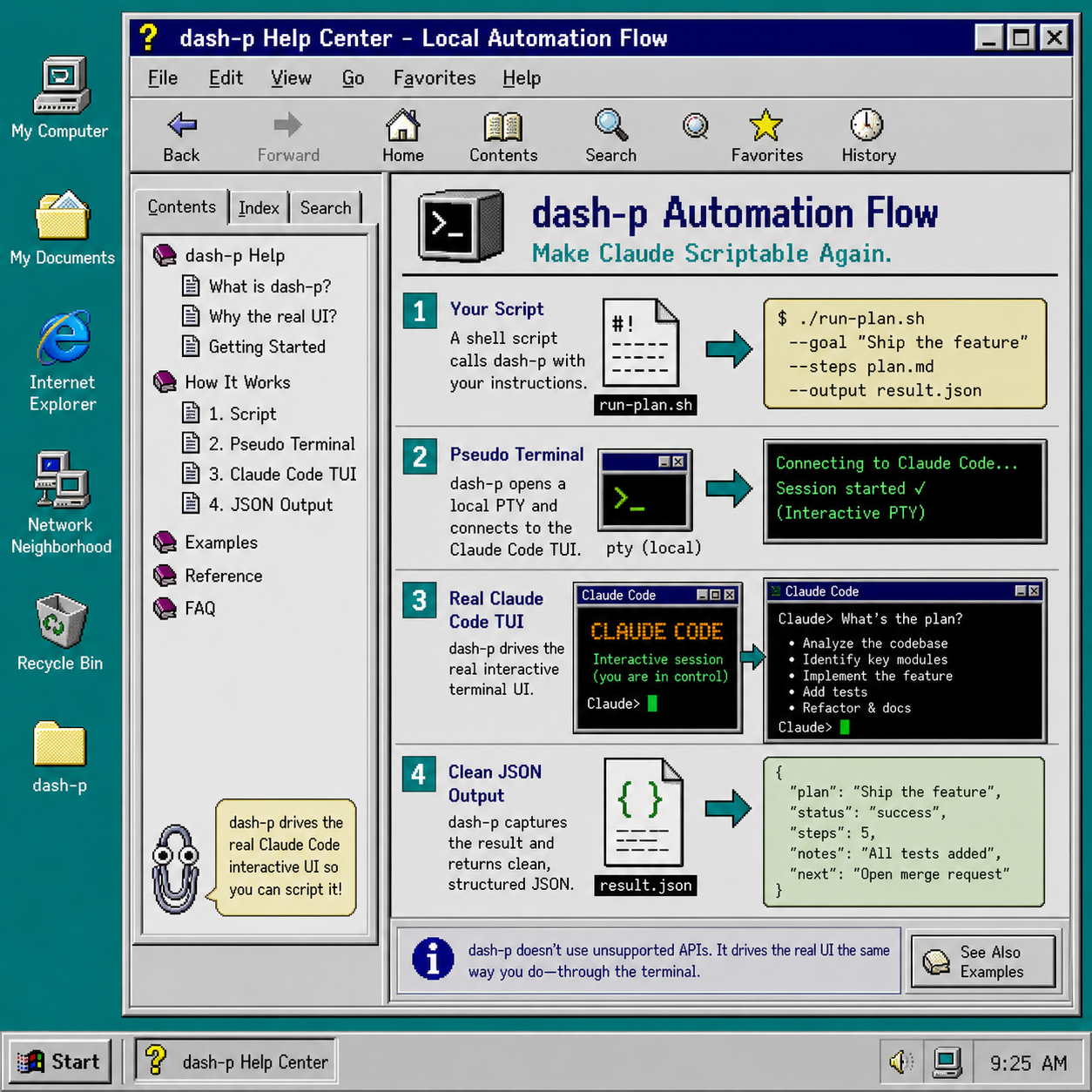Click the question mark title bar icon
Image resolution: width=1092 pixels, height=1092 pixels.
click(x=148, y=37)
